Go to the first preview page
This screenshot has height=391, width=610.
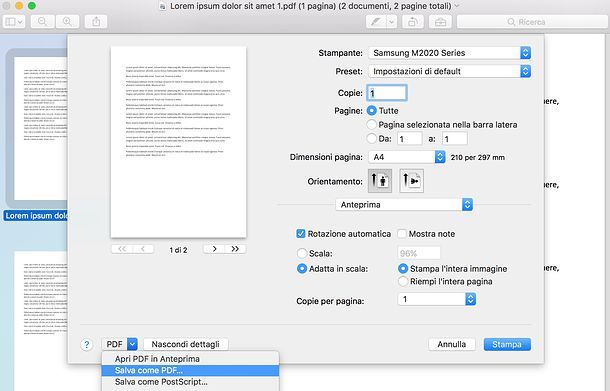tap(122, 249)
